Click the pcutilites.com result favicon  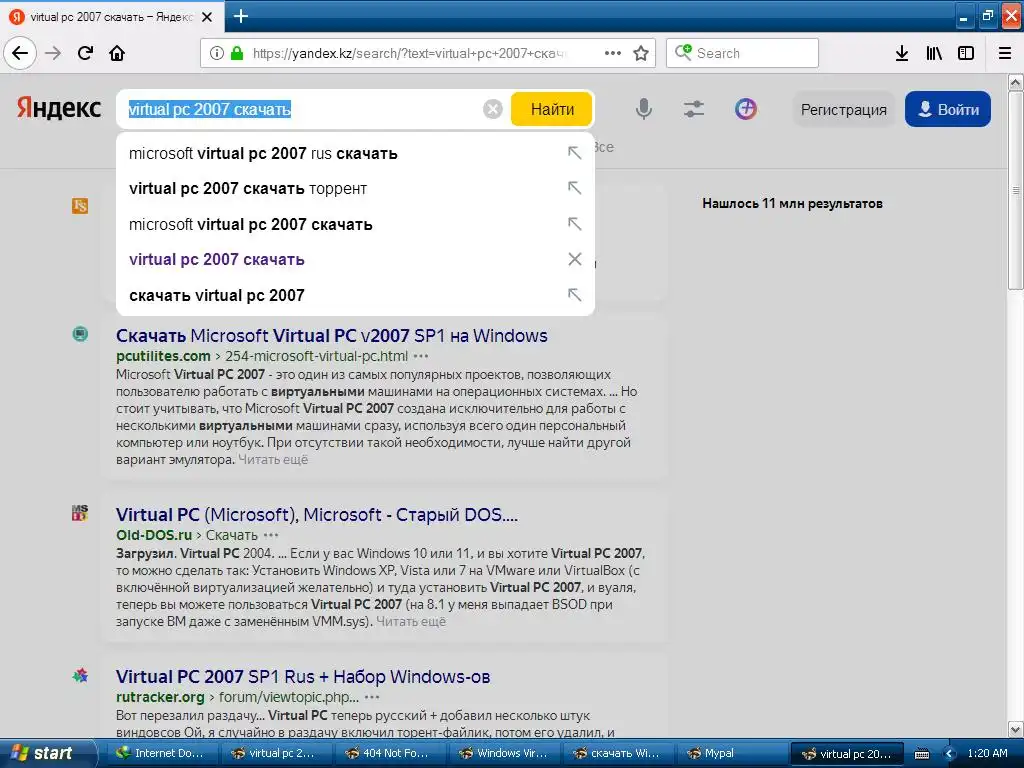coord(80,334)
